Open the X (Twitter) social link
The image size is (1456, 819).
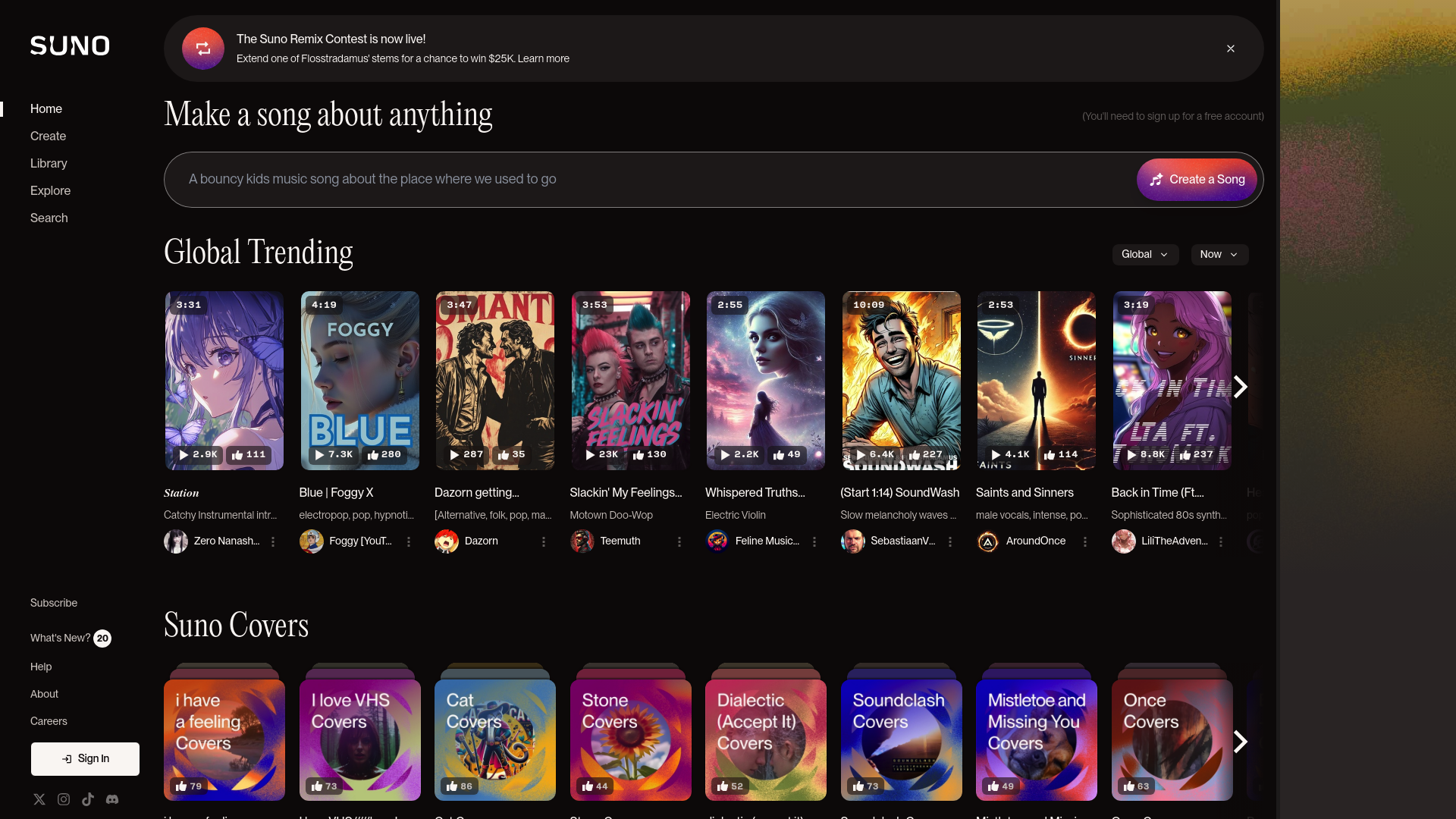[x=39, y=799]
